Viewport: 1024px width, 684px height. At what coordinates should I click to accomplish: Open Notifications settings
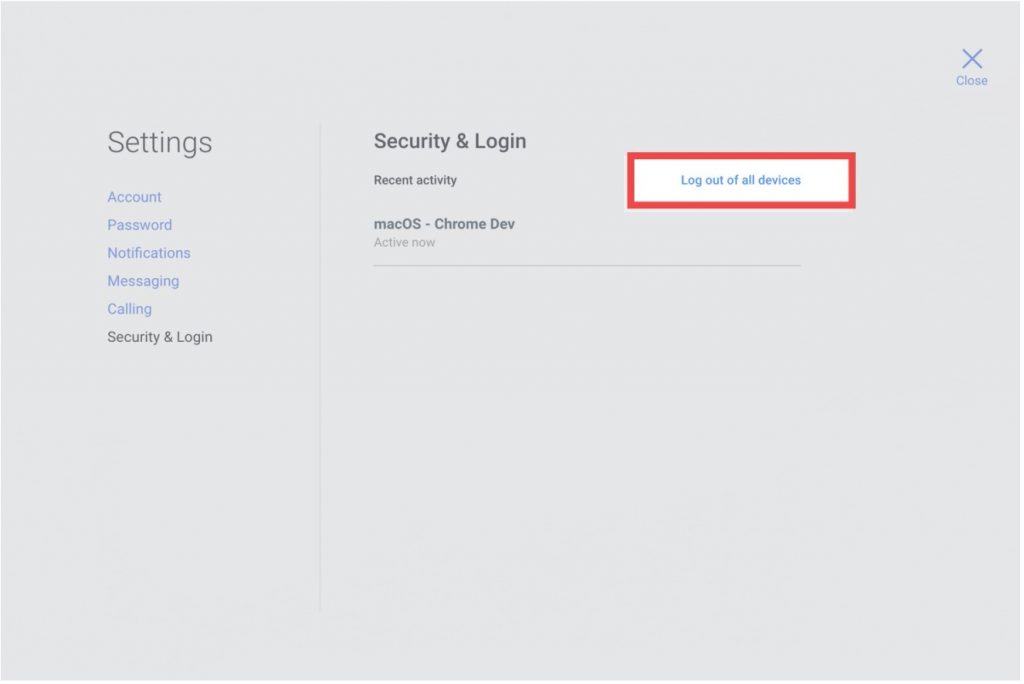[148, 253]
